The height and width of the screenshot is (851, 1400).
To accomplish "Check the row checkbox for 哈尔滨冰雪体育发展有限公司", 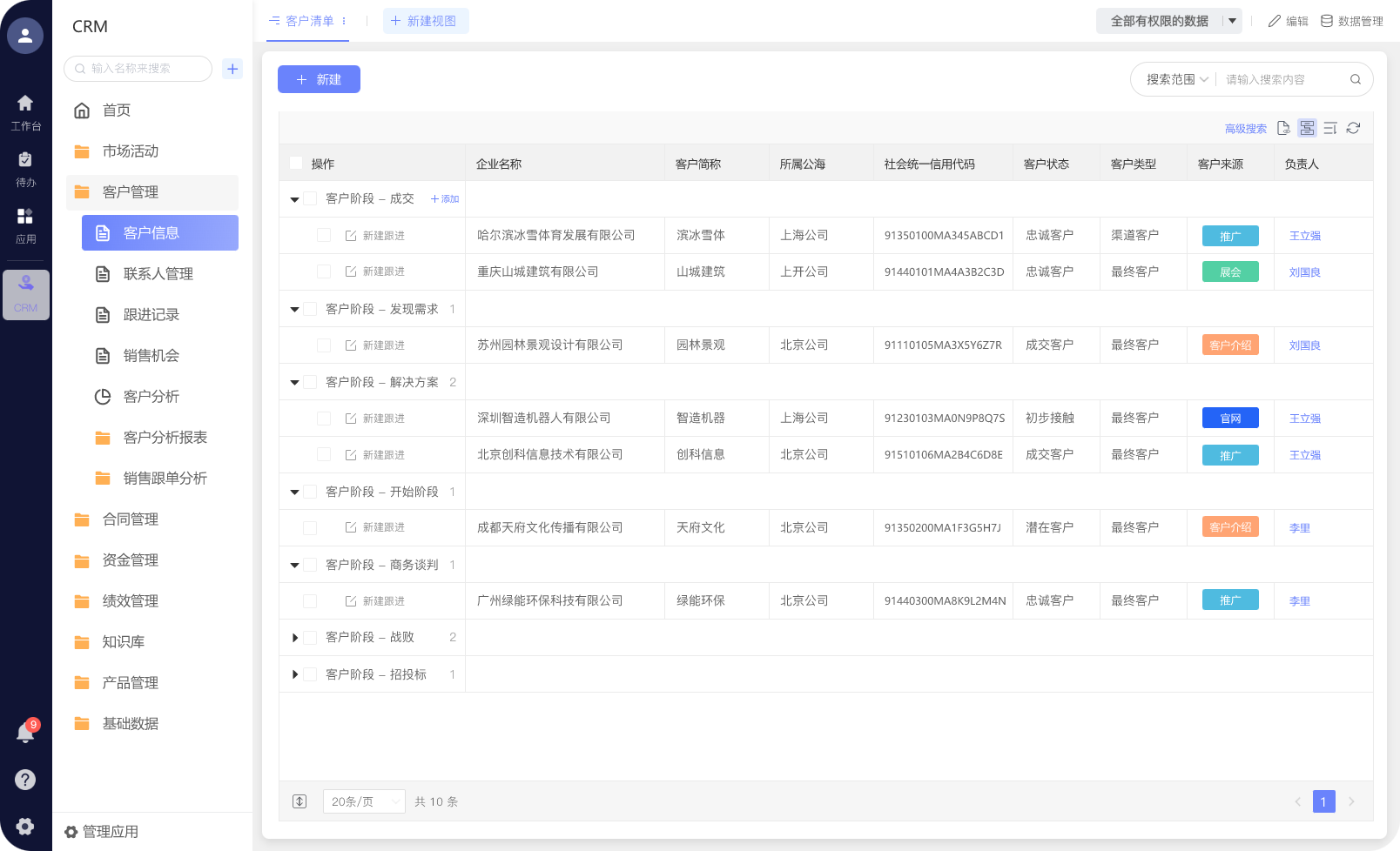I will (324, 235).
